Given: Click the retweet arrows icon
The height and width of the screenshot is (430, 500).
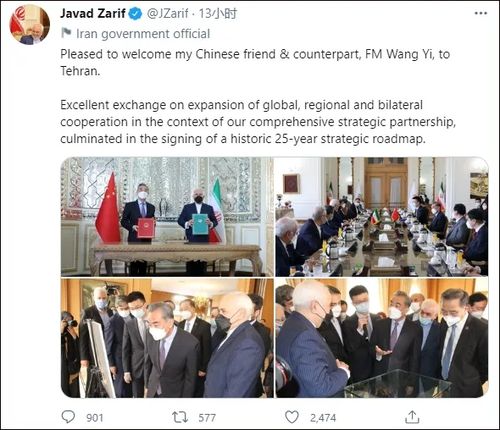Looking at the screenshot, I should [180, 417].
